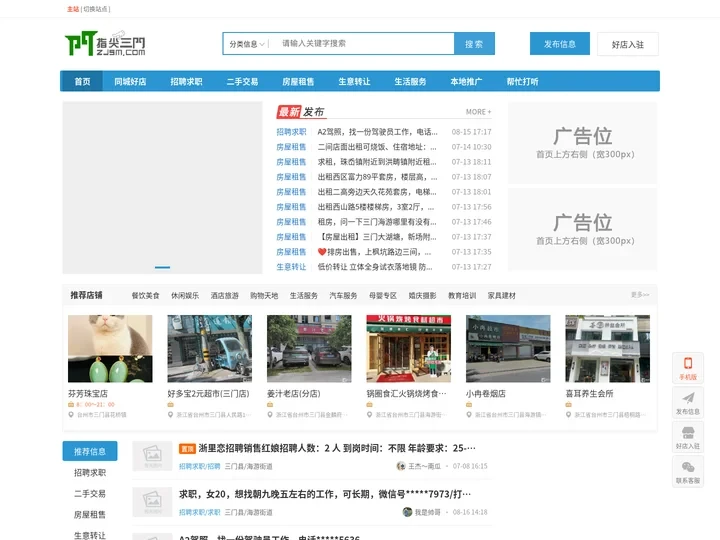Viewport: 720px width, 540px height.
Task: Click the blue 发布信息 button in the header
Action: [x=560, y=44]
